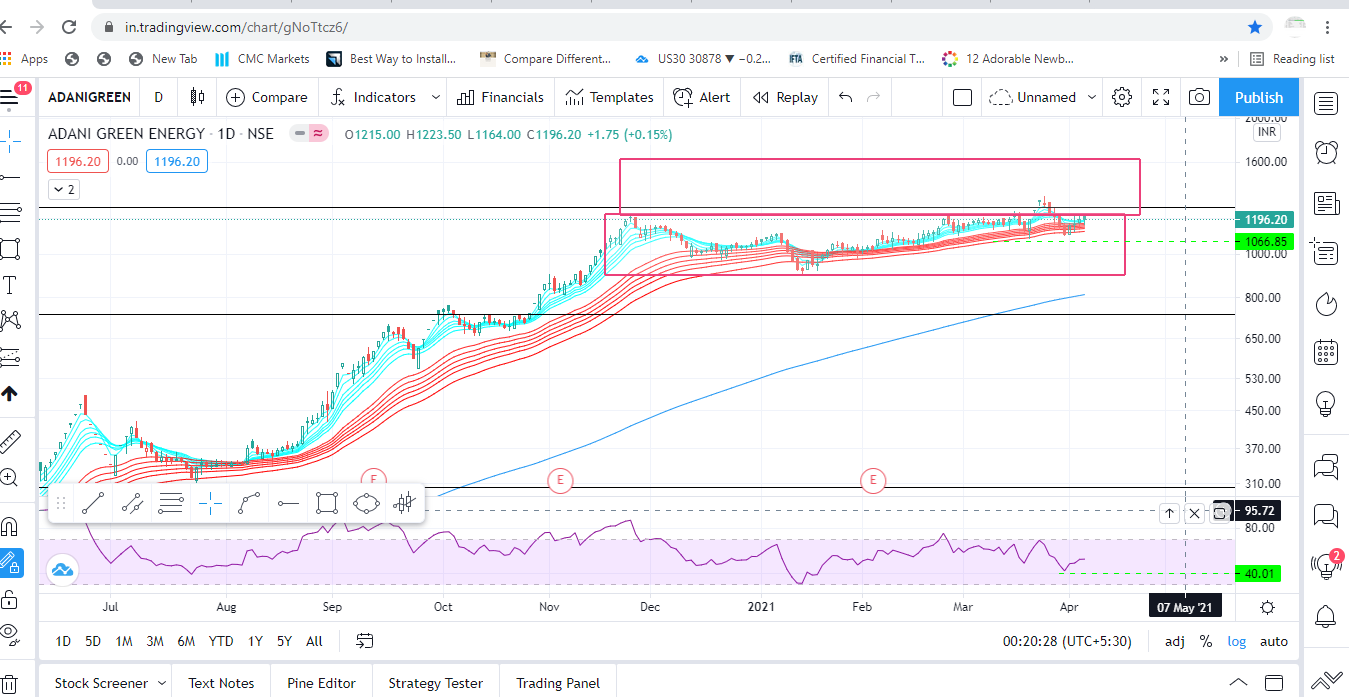This screenshot has height=697, width=1349.
Task: Open the alerts clock panel
Action: click(x=1326, y=152)
